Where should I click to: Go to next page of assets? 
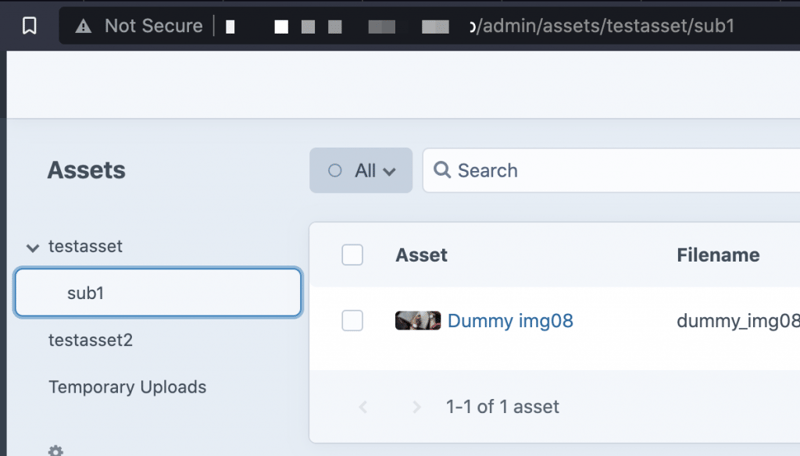click(417, 407)
